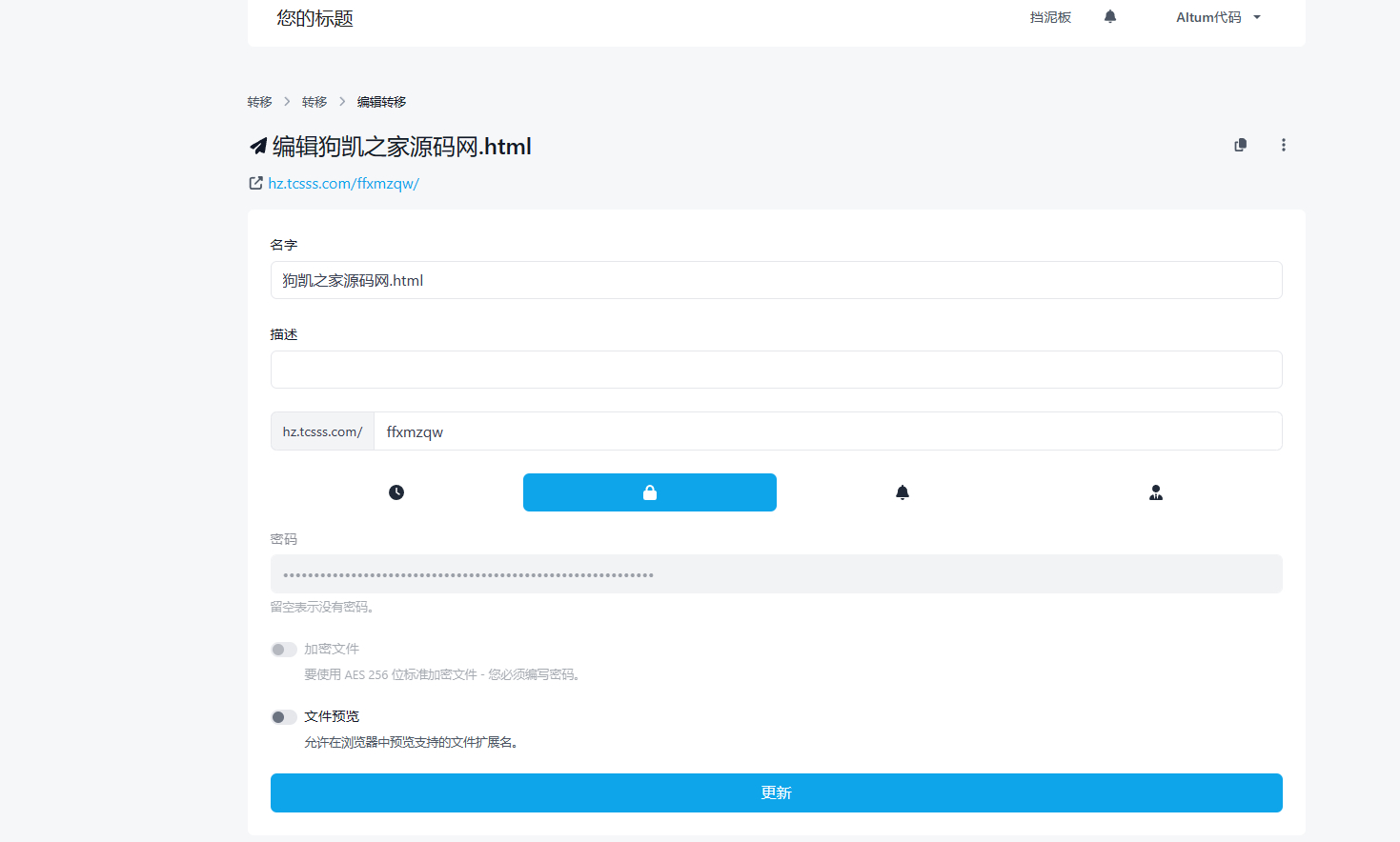The width and height of the screenshot is (1400, 842).
Task: Open the user settings tab icon
Action: coord(1156,492)
